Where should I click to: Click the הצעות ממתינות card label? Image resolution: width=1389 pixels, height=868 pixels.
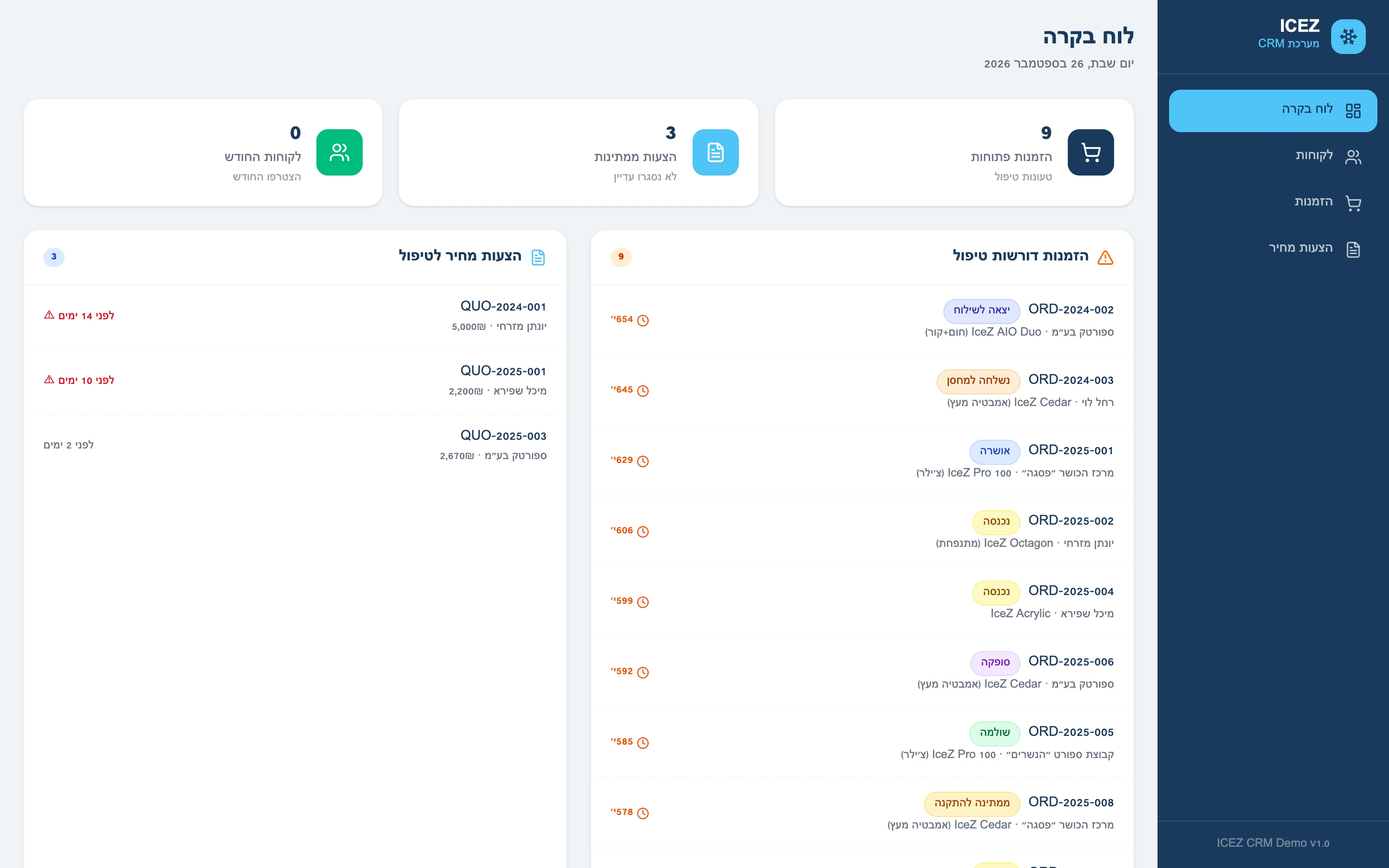[635, 157]
